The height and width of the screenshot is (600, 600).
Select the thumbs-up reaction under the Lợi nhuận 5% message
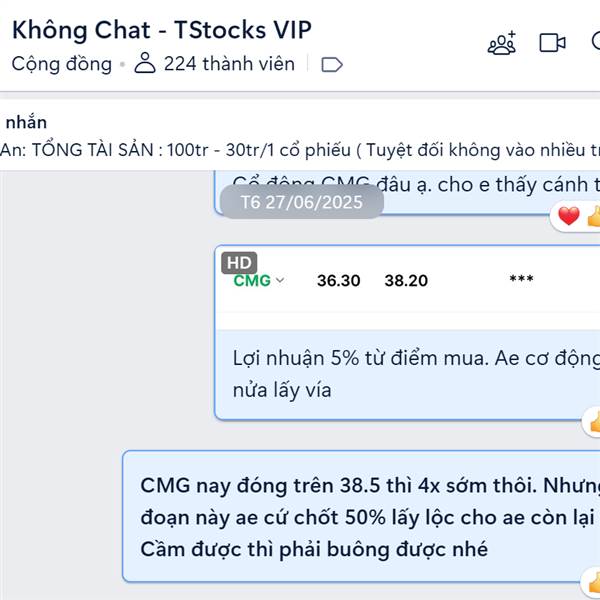[x=594, y=423]
